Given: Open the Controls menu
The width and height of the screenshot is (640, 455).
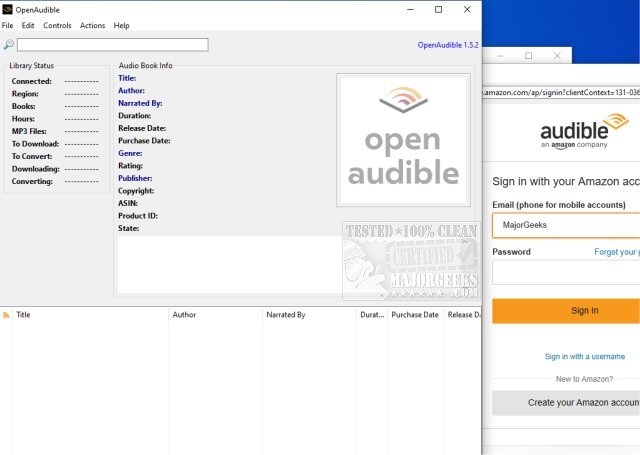Looking at the screenshot, I should coord(57,25).
